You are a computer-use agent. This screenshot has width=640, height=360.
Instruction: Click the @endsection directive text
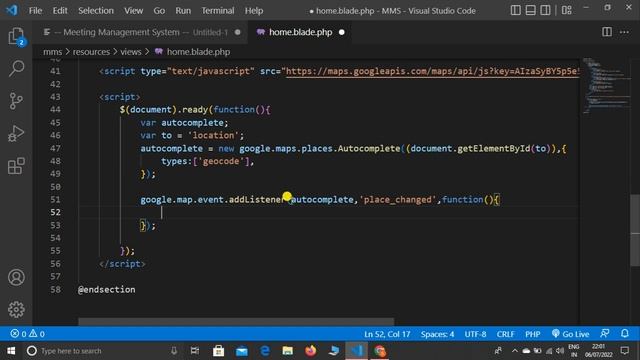(107, 289)
